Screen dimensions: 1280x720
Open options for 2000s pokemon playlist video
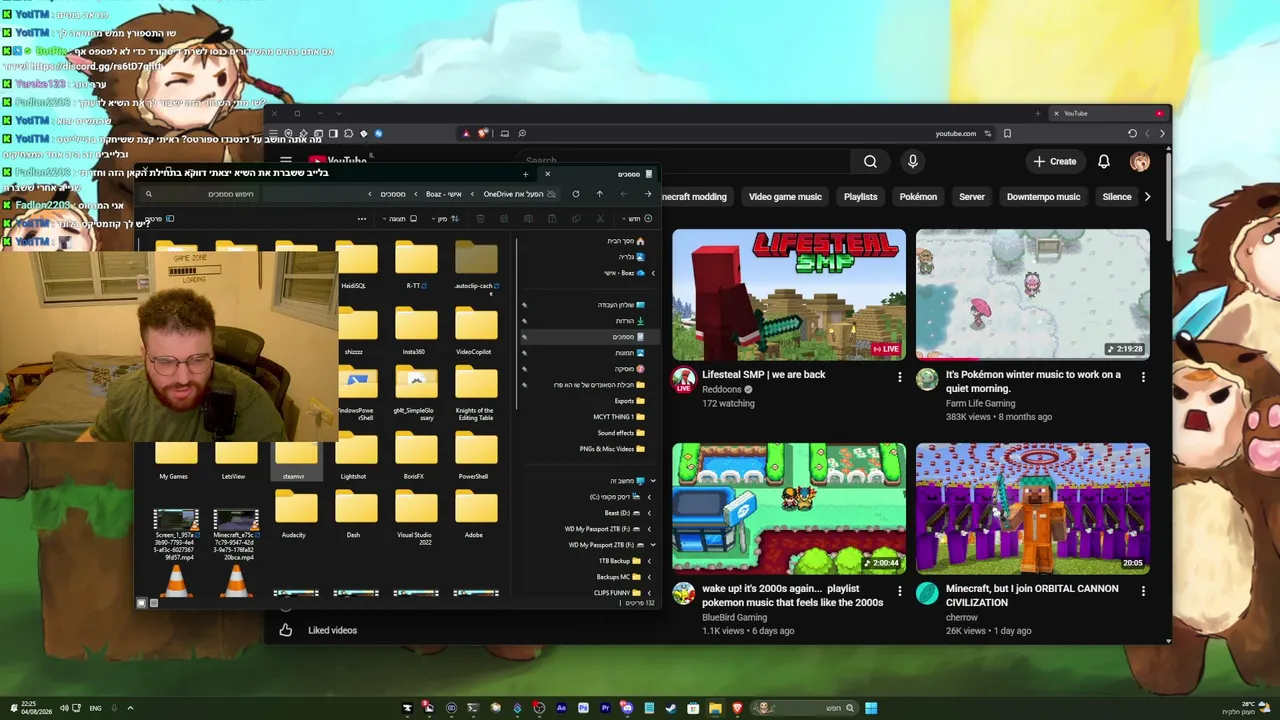coord(899,591)
